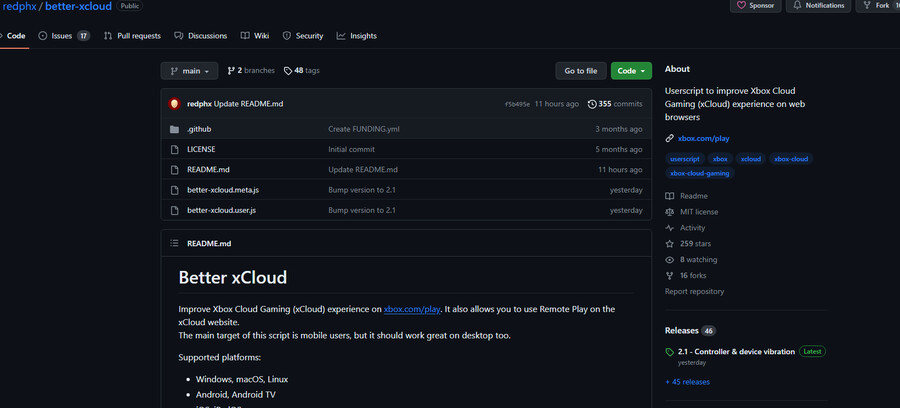Image resolution: width=900 pixels, height=408 pixels.
Task: Click the Pull requests icon
Action: [108, 36]
